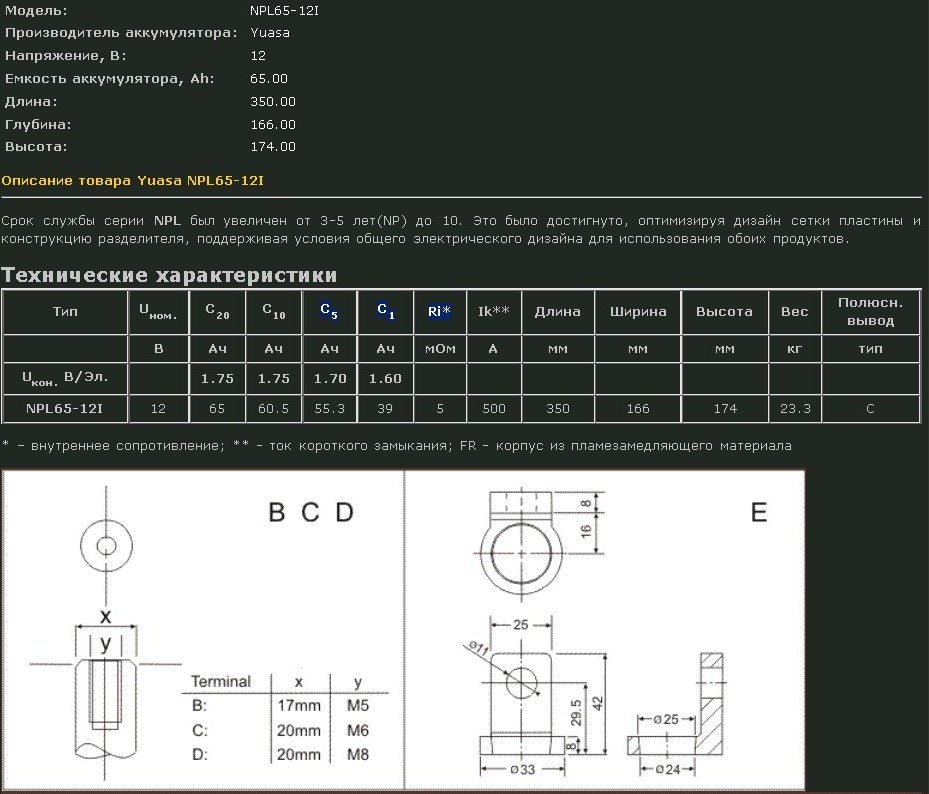The height and width of the screenshot is (794, 929).
Task: Click the 60.5 capacity cell
Action: point(274,408)
